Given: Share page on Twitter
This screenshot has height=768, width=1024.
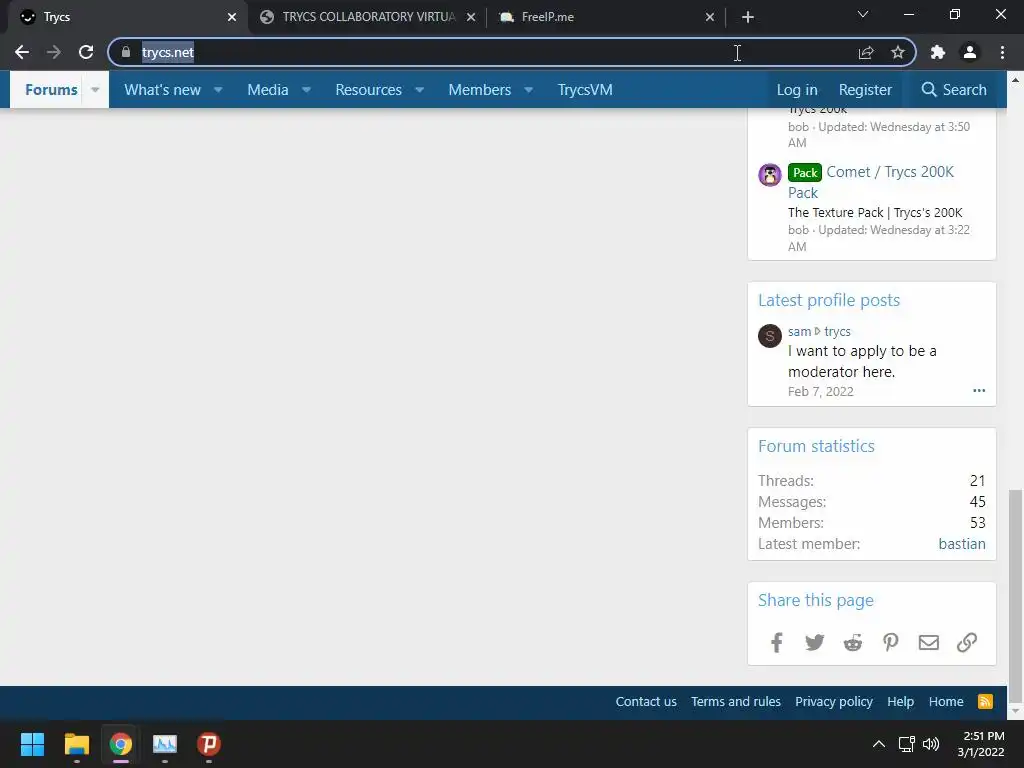Looking at the screenshot, I should point(814,643).
